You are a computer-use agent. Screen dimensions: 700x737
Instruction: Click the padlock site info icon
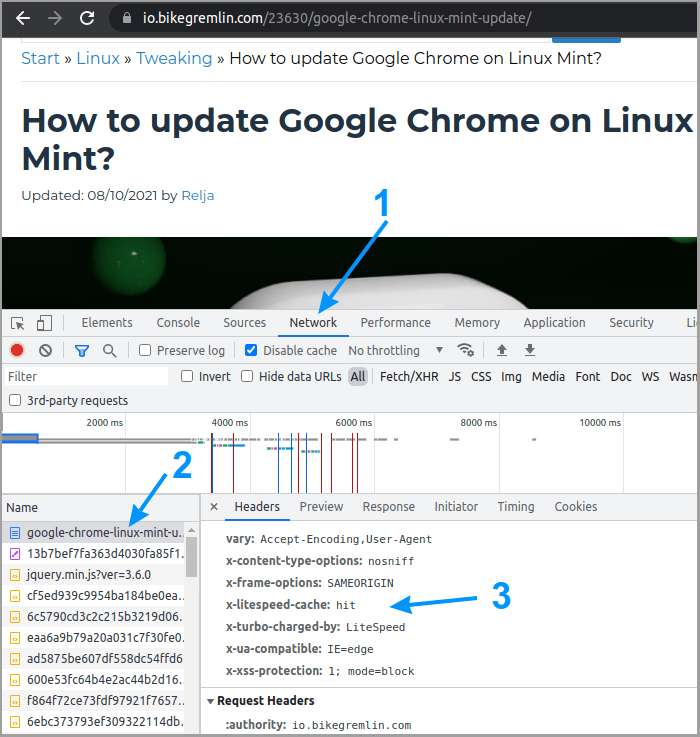(x=126, y=18)
